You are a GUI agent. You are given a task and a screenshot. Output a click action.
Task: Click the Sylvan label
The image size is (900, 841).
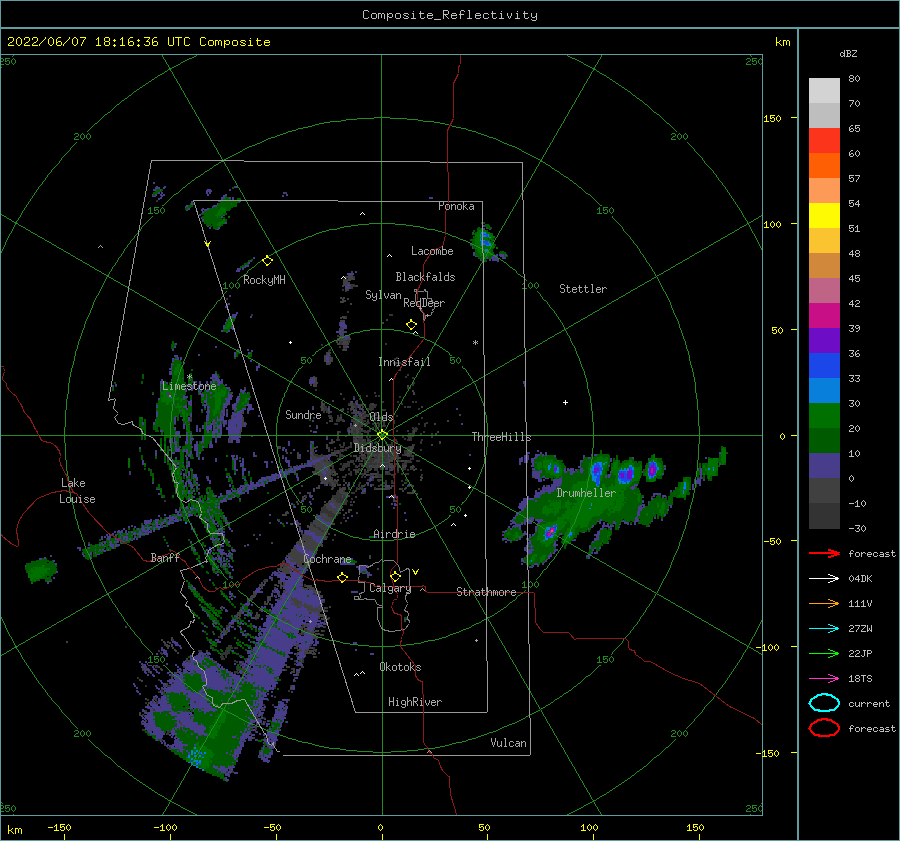(x=383, y=295)
